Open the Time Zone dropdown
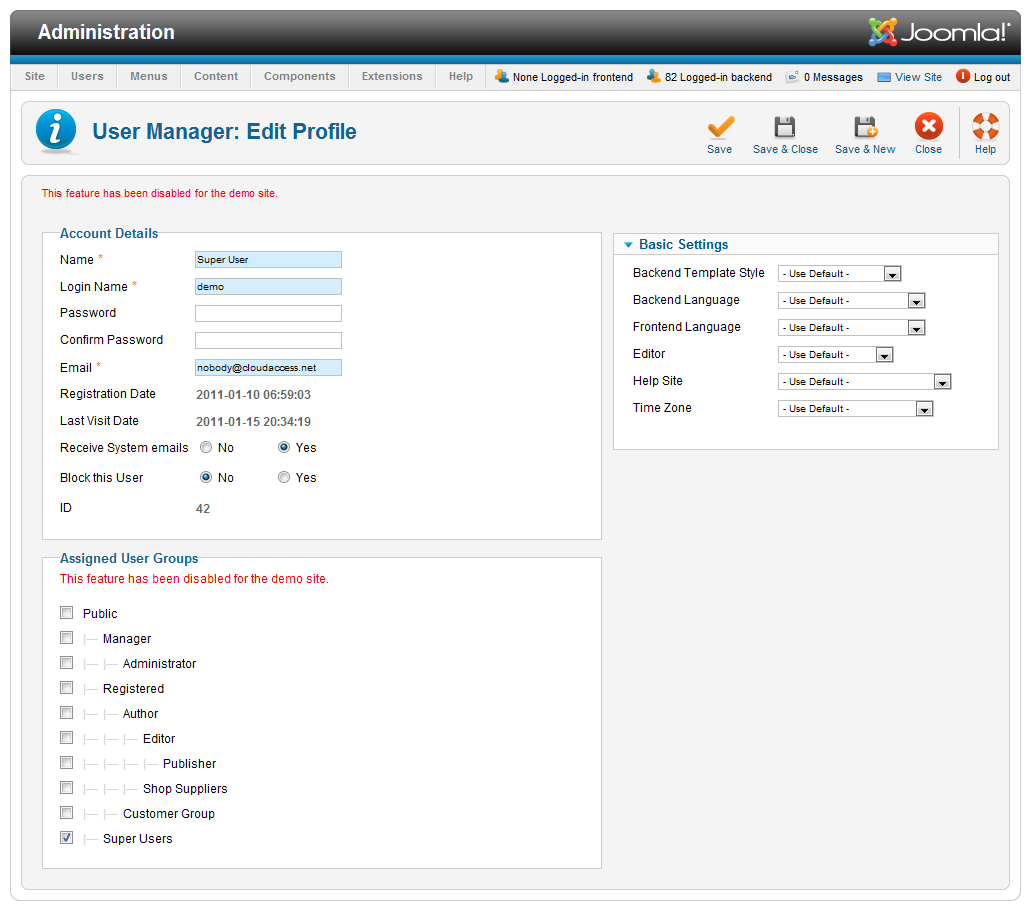Viewport: 1031px width, 911px height. pyautogui.click(x=855, y=409)
